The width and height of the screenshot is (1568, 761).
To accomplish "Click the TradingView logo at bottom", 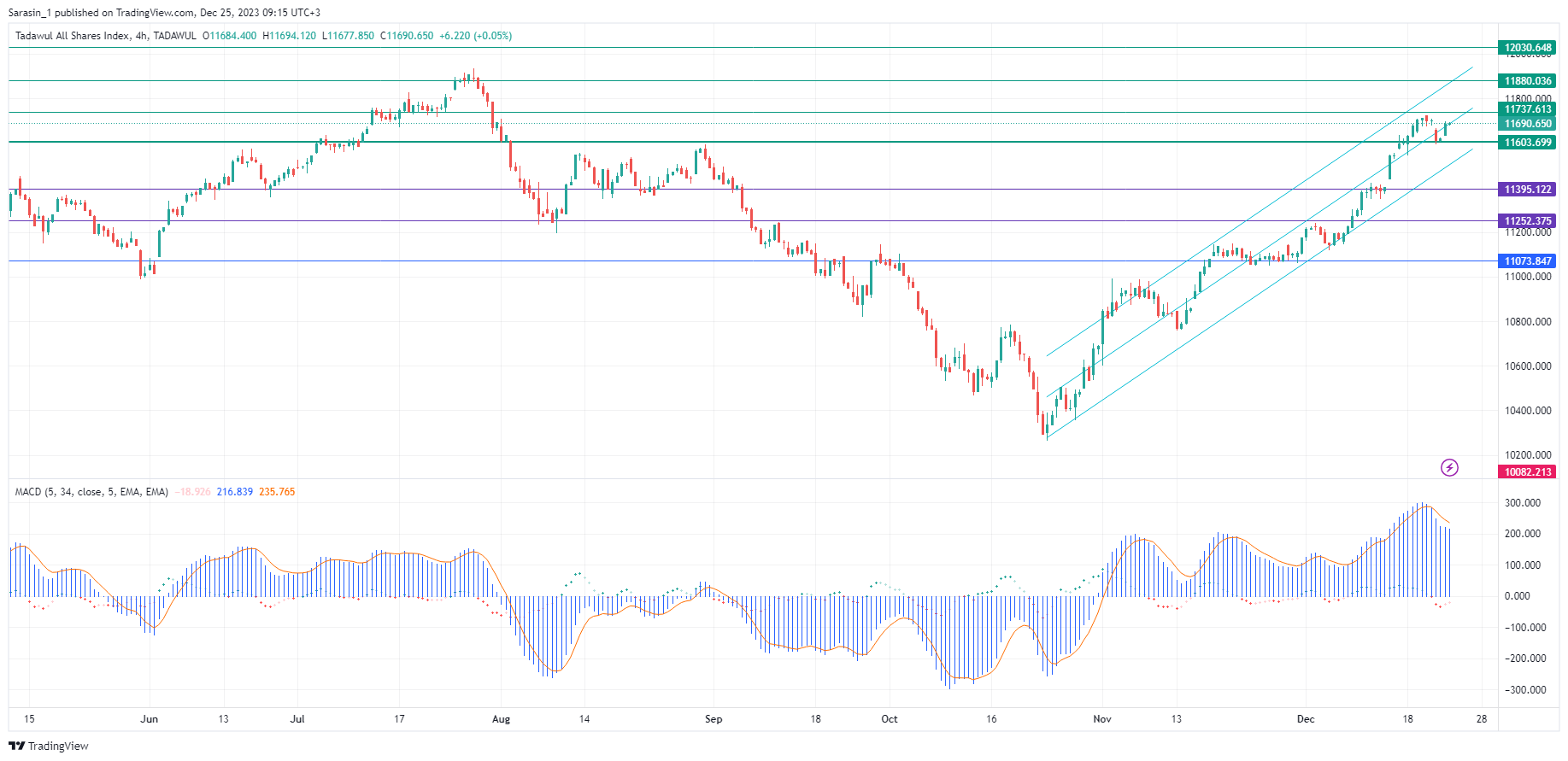I will pos(49,746).
